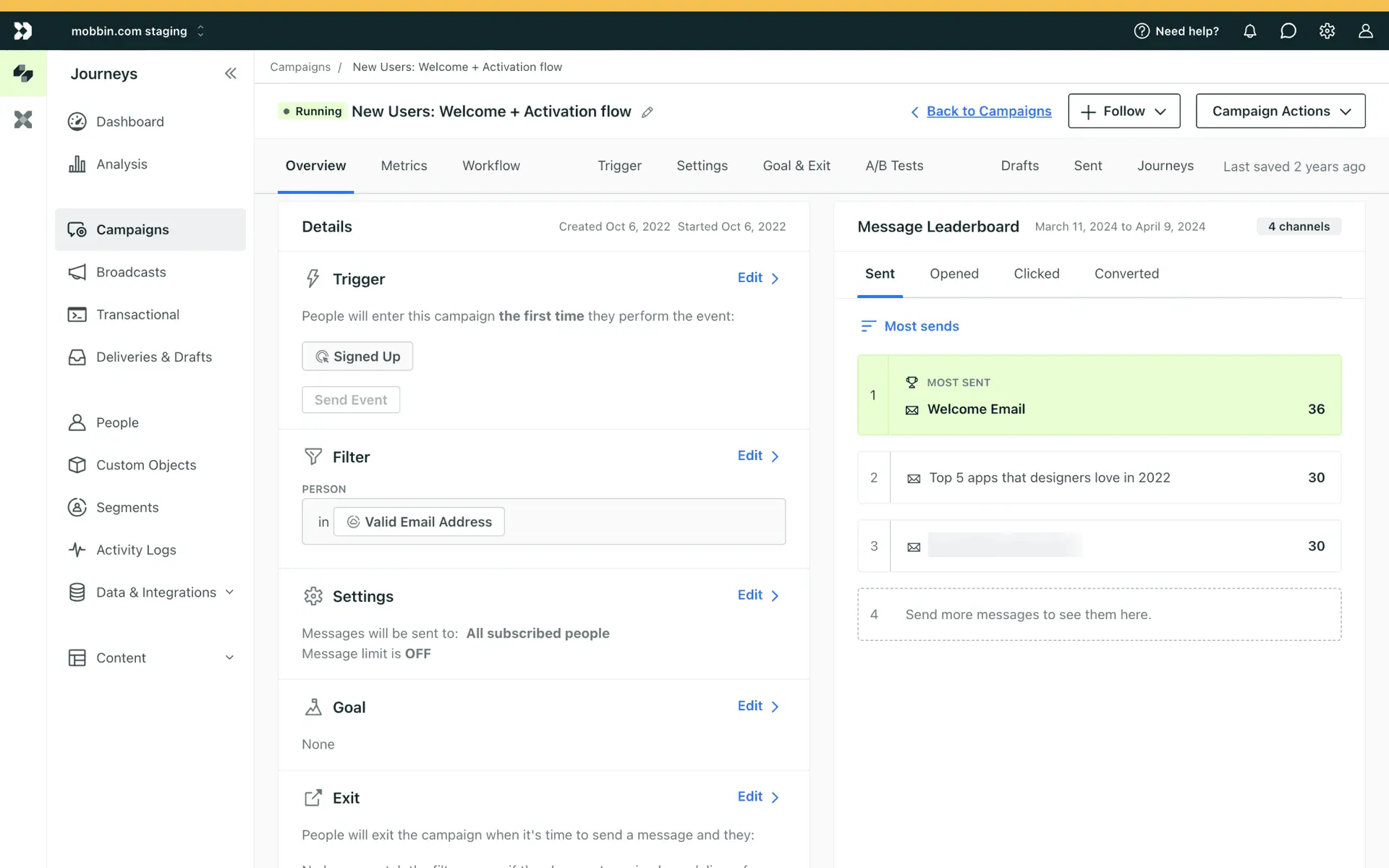Image resolution: width=1389 pixels, height=868 pixels.
Task: Switch to the Workflow tab
Action: [x=490, y=166]
